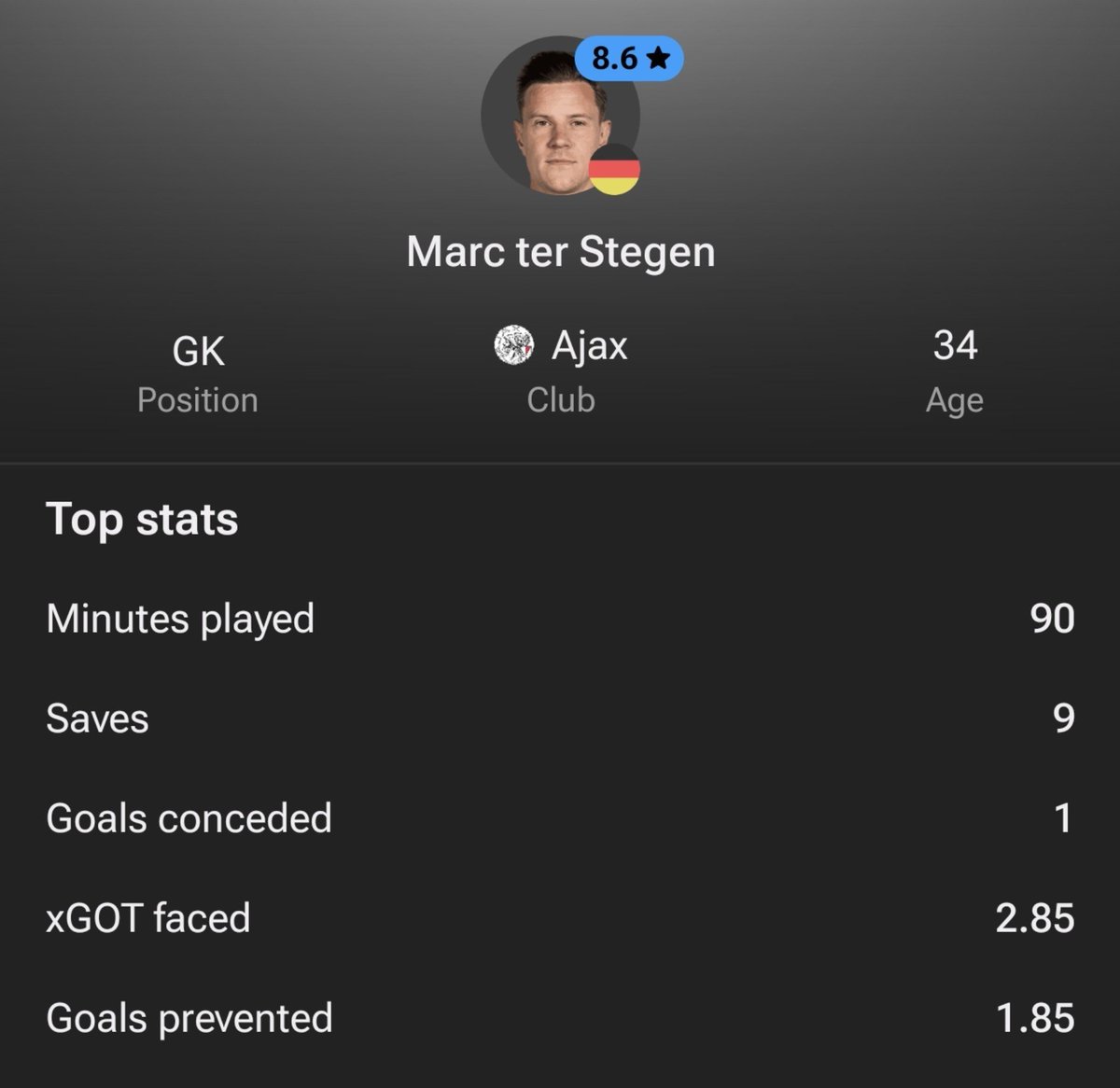1120x1088 pixels.
Task: Click the Top stats section heading
Action: tap(142, 519)
